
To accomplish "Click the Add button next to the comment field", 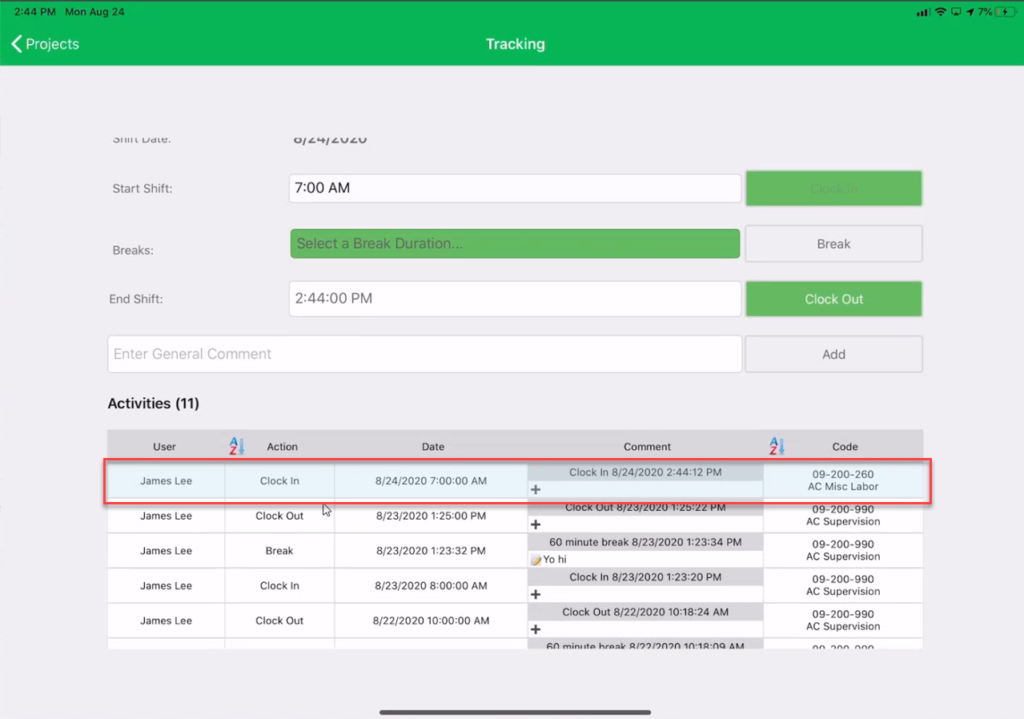I will 833,354.
